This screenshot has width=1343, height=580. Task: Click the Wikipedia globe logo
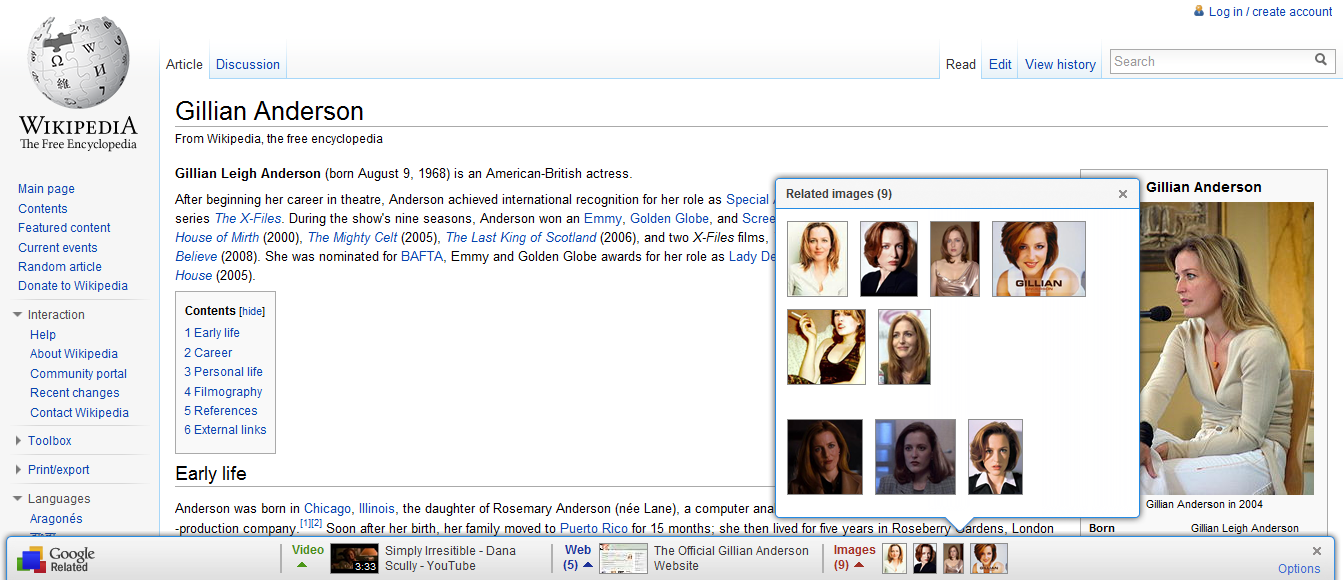click(x=78, y=63)
